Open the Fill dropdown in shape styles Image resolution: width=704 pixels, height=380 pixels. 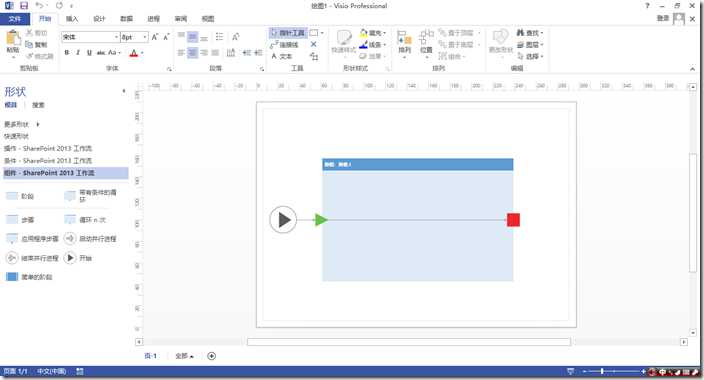pyautogui.click(x=373, y=33)
